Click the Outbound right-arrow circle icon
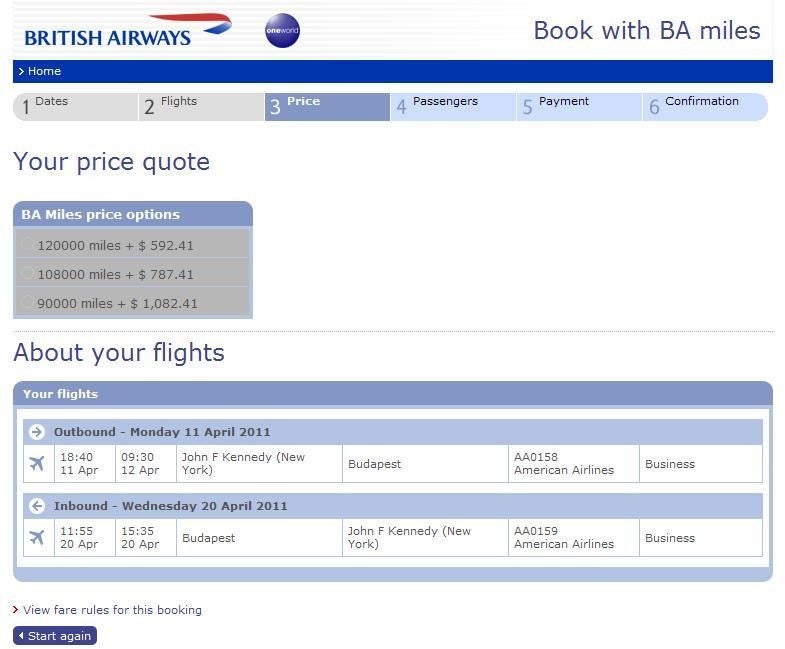Screen dimensions: 785x649 pyautogui.click(x=37, y=432)
